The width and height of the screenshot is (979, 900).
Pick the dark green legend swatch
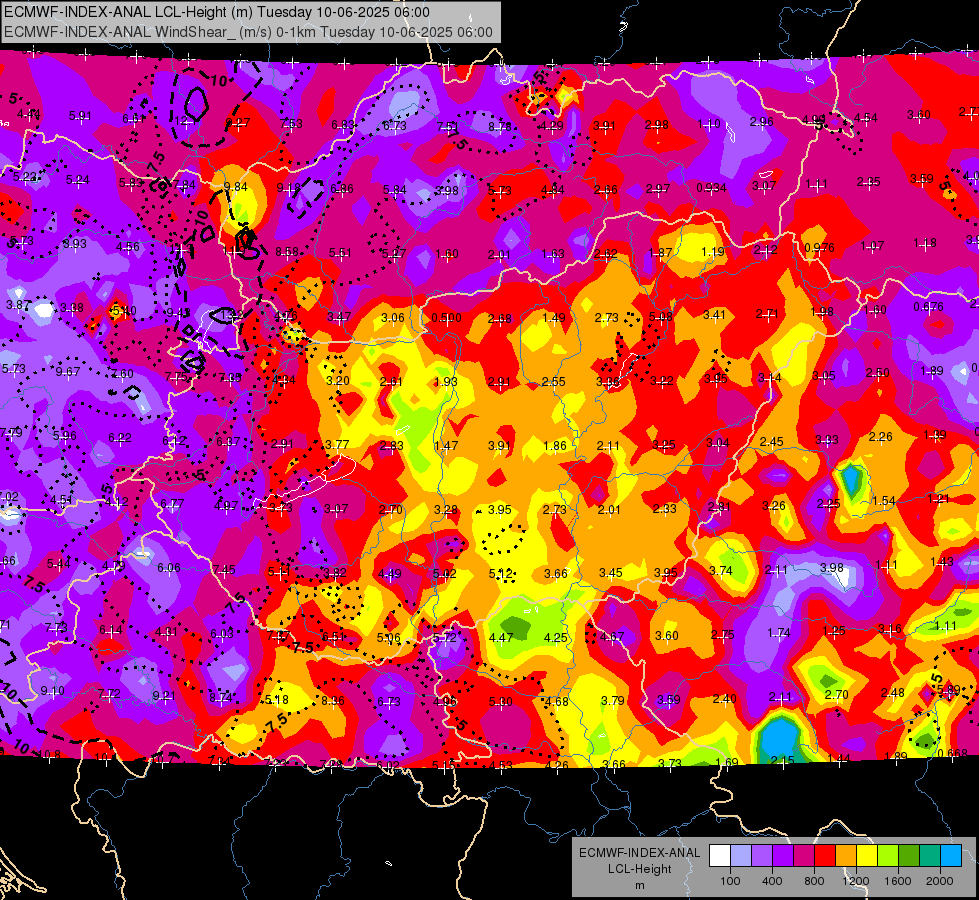(908, 856)
